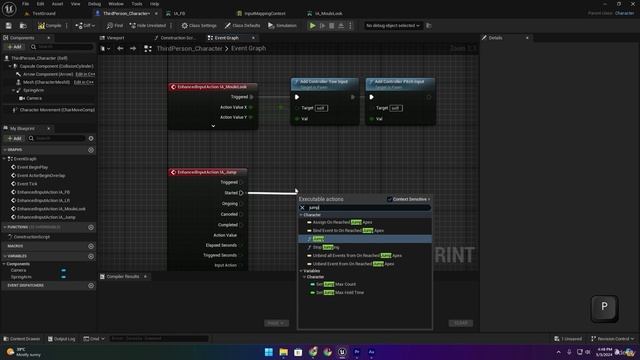Click the SpringArm variable type color pill
The height and width of the screenshot is (360, 640).
(64, 277)
